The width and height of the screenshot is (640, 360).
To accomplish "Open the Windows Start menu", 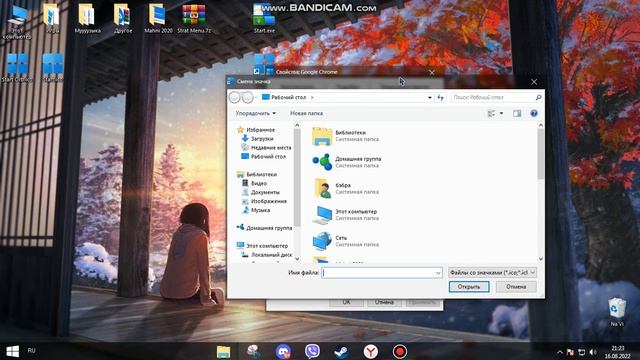I will pos(13,351).
